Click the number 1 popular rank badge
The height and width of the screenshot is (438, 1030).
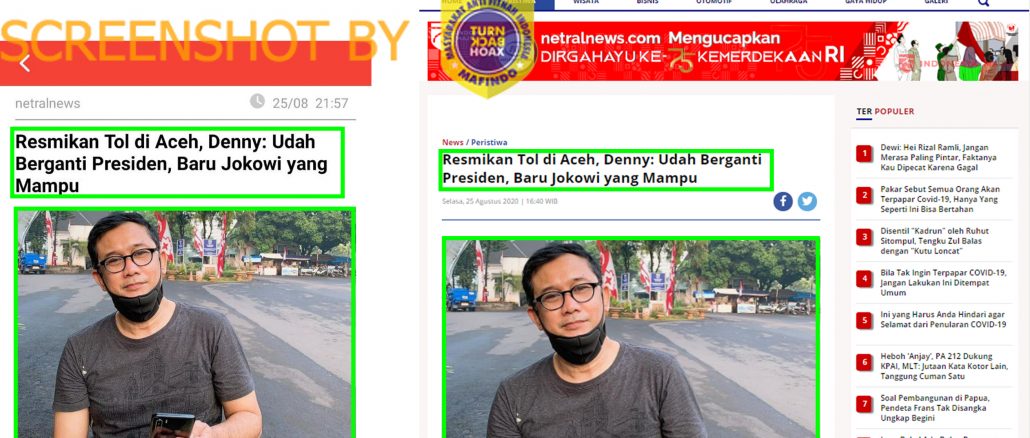[x=864, y=154]
